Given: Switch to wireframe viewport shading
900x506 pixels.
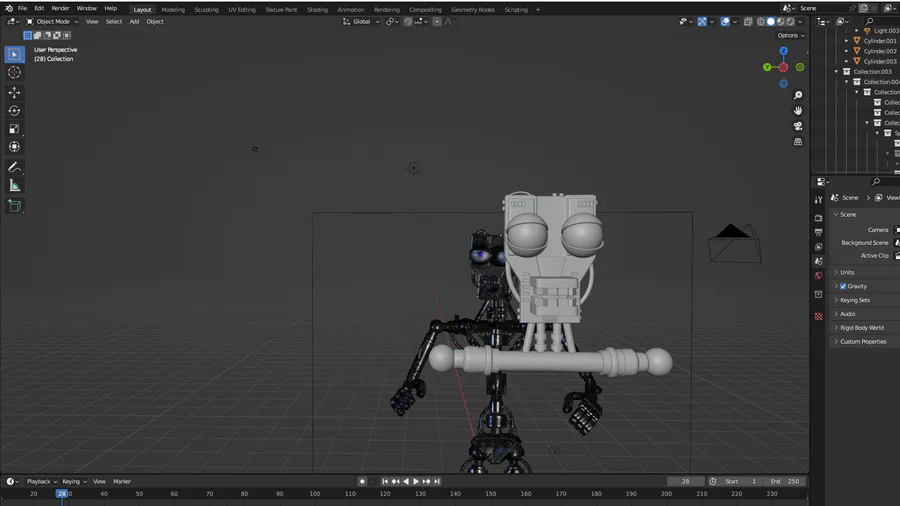Looking at the screenshot, I should point(761,22).
